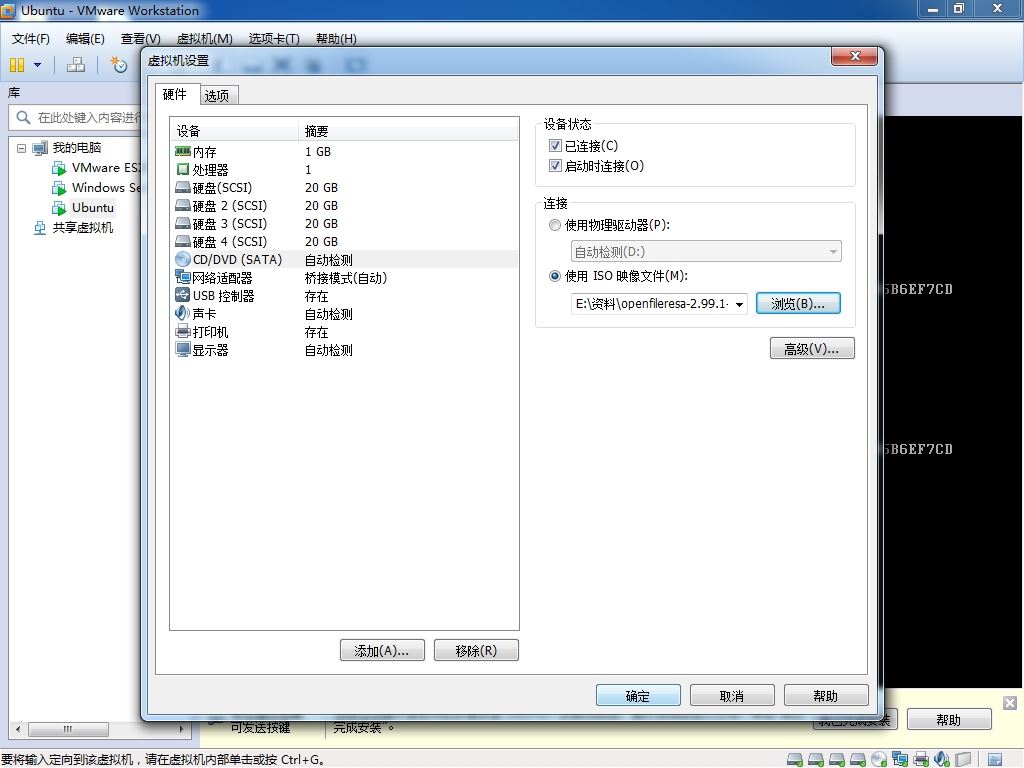This screenshot has height=768, width=1024.
Task: Click the library horizontal scrollbar thumb
Action: [68, 729]
